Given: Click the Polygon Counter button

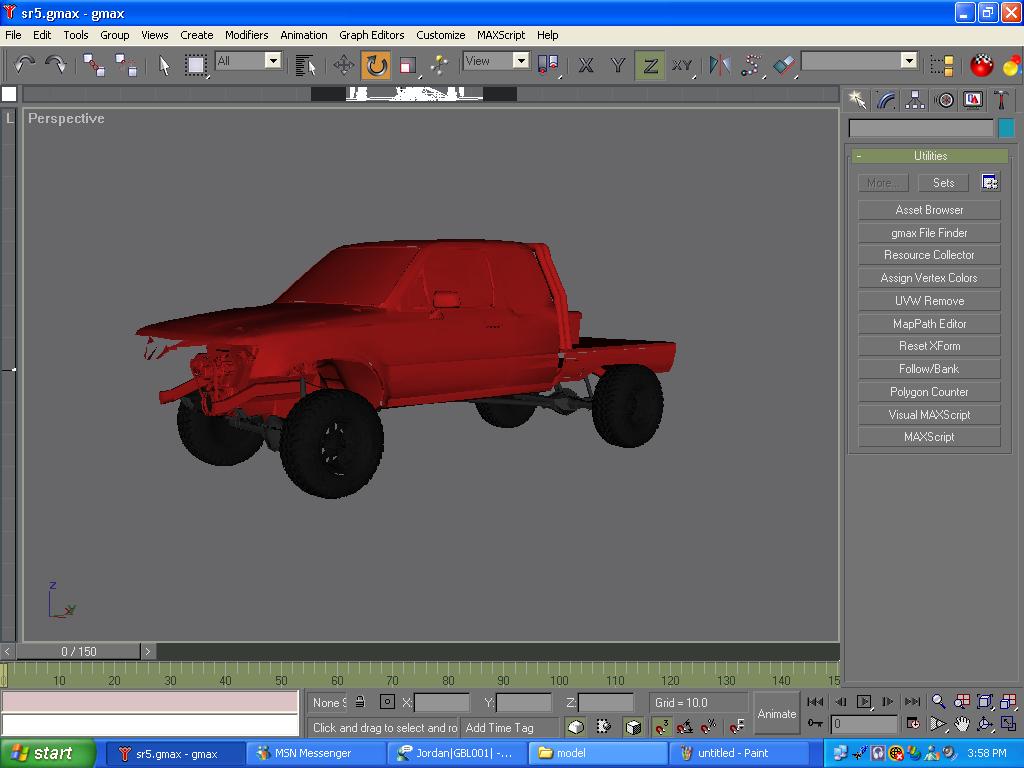Looking at the screenshot, I should (x=929, y=392).
